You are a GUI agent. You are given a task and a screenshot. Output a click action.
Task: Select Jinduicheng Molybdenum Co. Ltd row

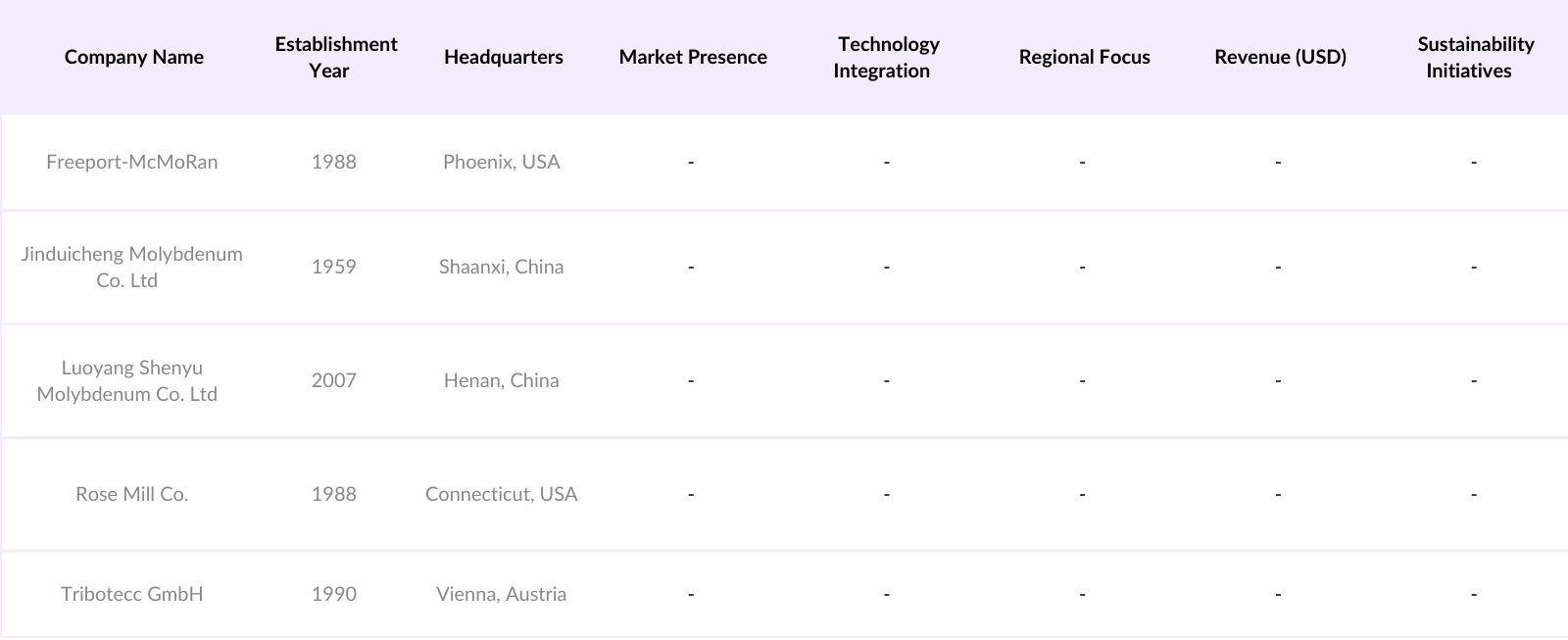[132, 267]
